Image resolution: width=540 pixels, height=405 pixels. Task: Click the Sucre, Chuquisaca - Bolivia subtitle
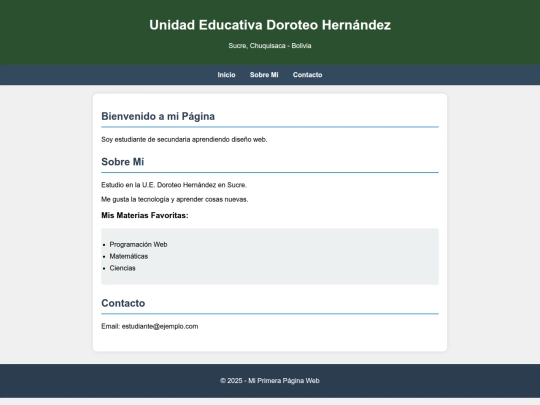[x=270, y=46]
